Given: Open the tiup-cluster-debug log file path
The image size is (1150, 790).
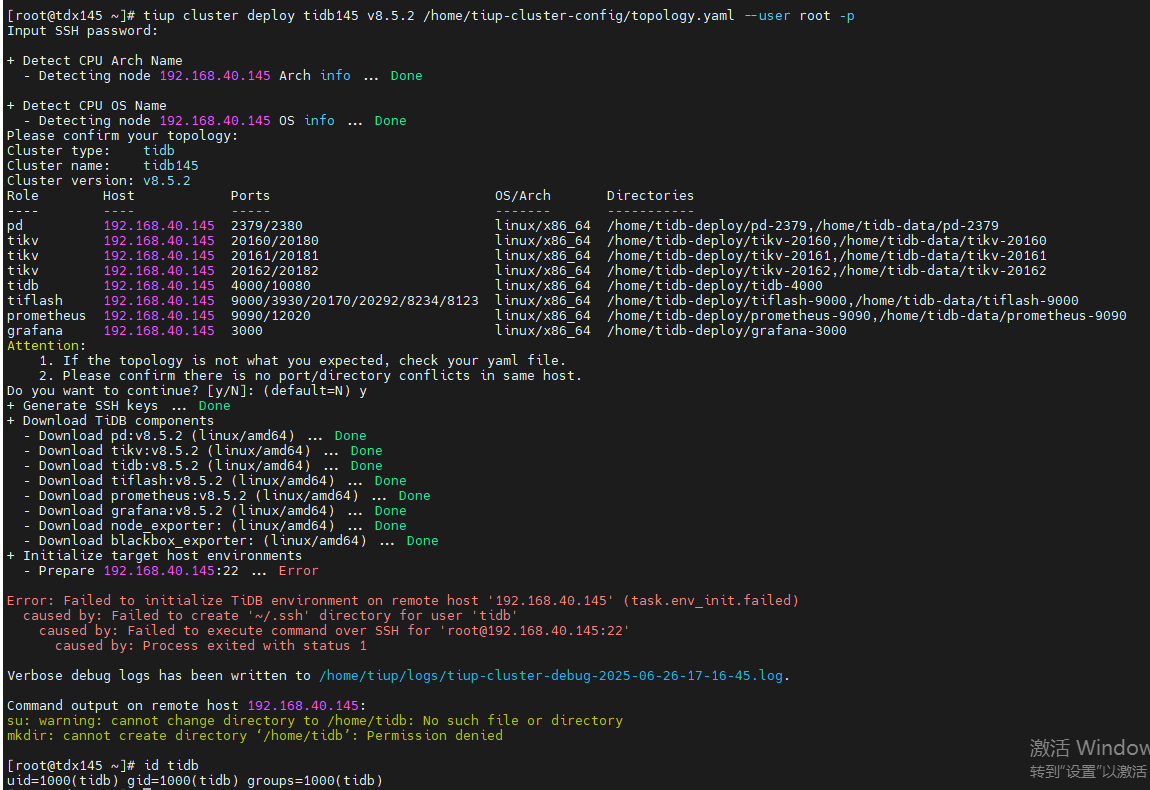Looking at the screenshot, I should tap(551, 676).
